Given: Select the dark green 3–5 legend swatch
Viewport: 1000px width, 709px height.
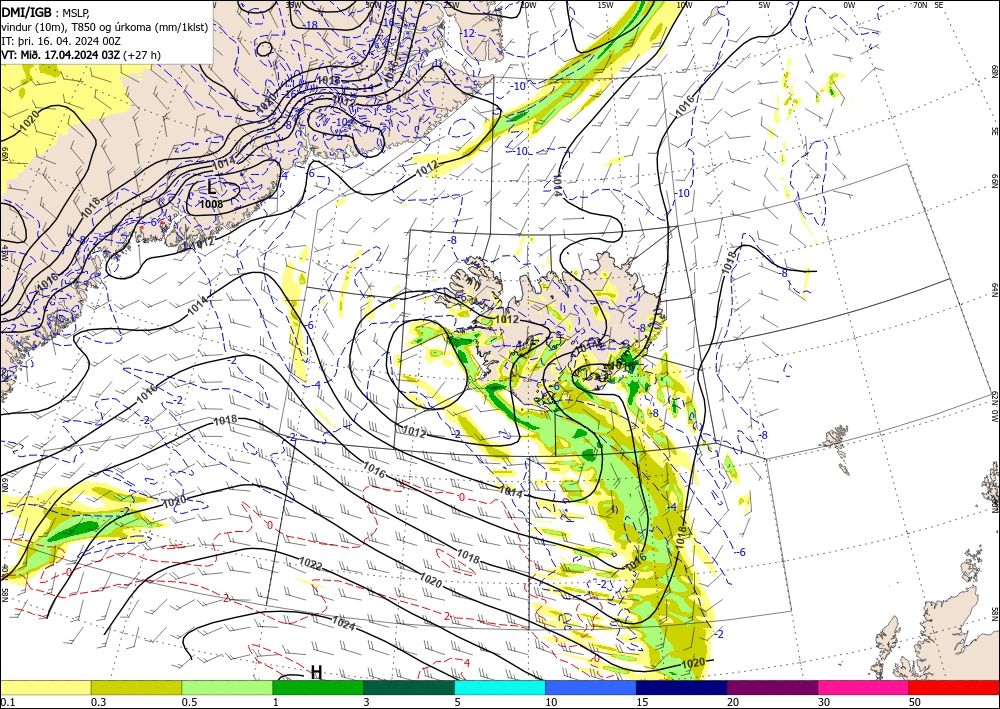Looking at the screenshot, I should (x=409, y=687).
